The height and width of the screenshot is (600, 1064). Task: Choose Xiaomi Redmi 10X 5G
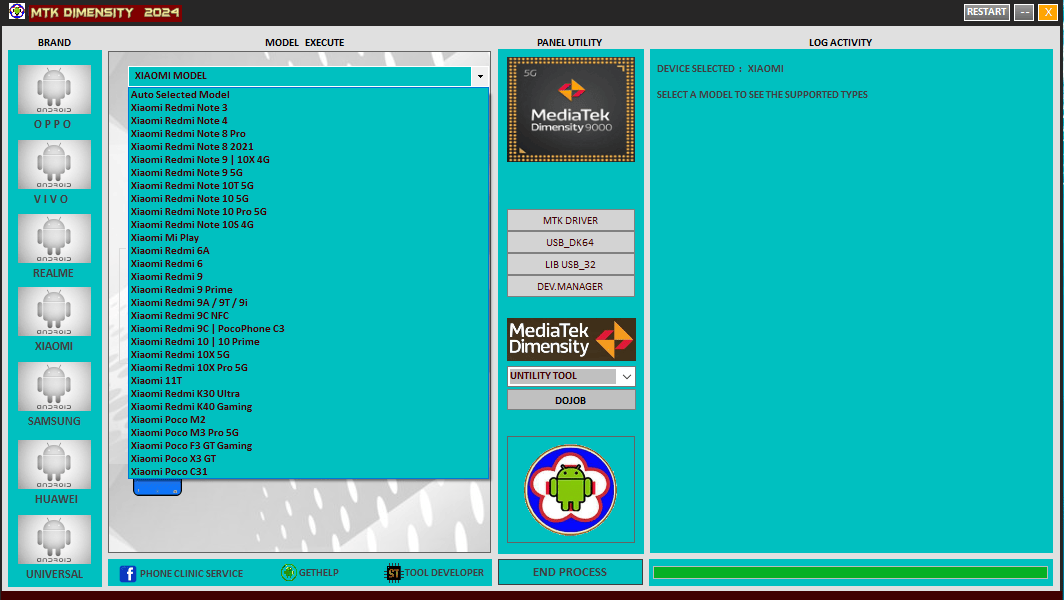coord(308,354)
